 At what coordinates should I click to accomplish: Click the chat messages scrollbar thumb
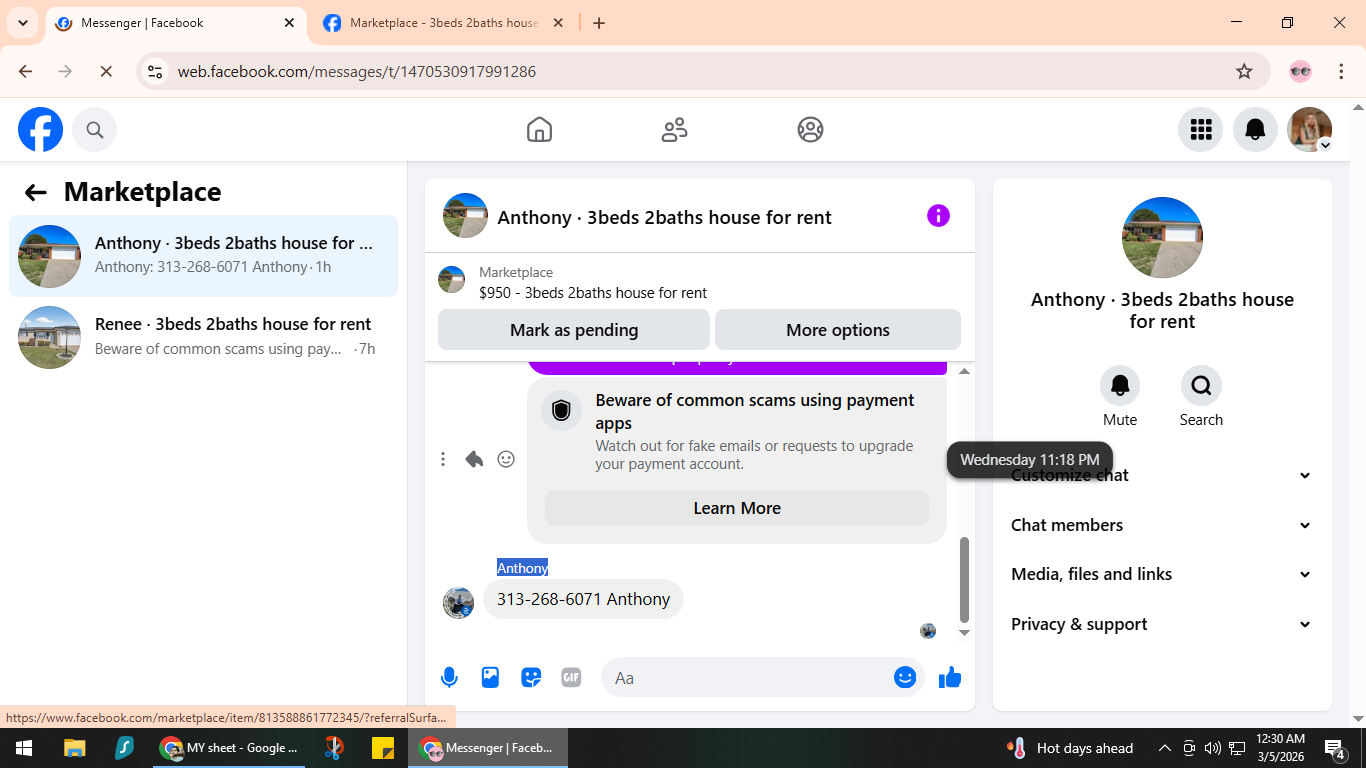pos(964,580)
